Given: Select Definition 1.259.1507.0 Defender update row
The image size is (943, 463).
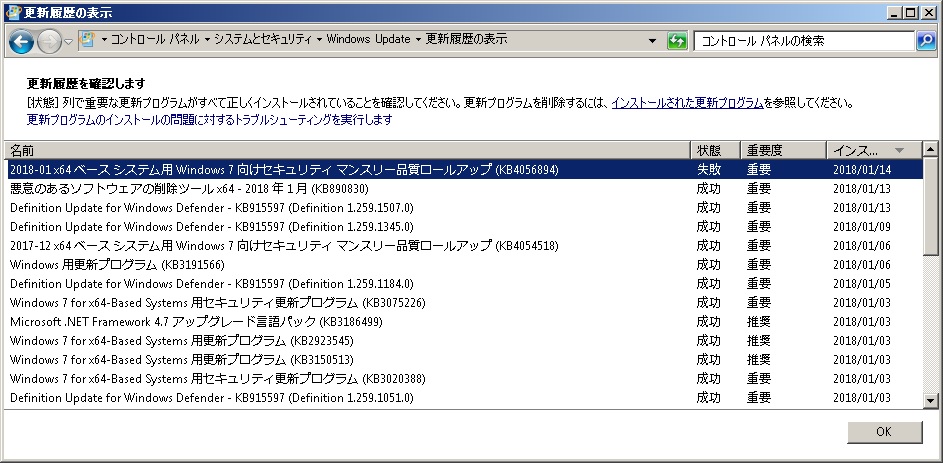Looking at the screenshot, I should [x=465, y=208].
